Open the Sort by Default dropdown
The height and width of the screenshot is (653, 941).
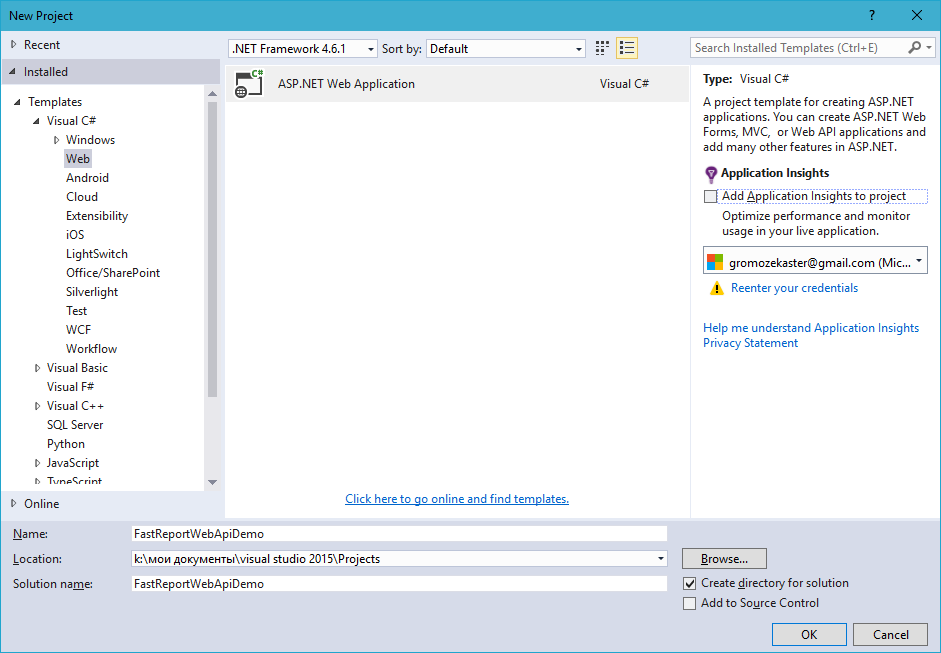coord(506,49)
